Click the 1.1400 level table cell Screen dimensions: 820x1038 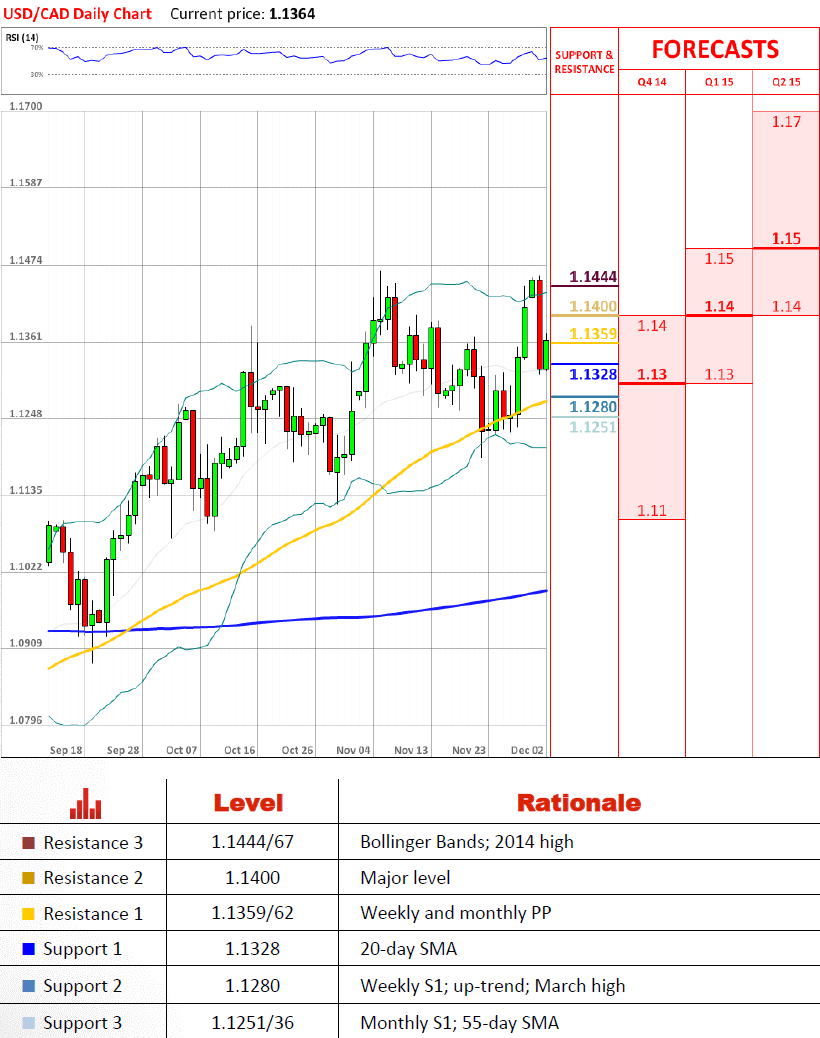(252, 878)
